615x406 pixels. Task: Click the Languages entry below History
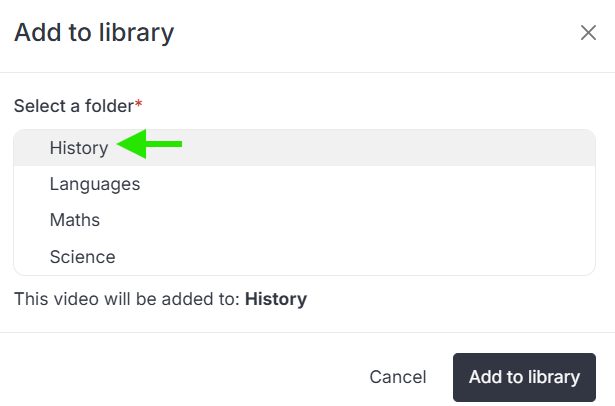coord(304,184)
